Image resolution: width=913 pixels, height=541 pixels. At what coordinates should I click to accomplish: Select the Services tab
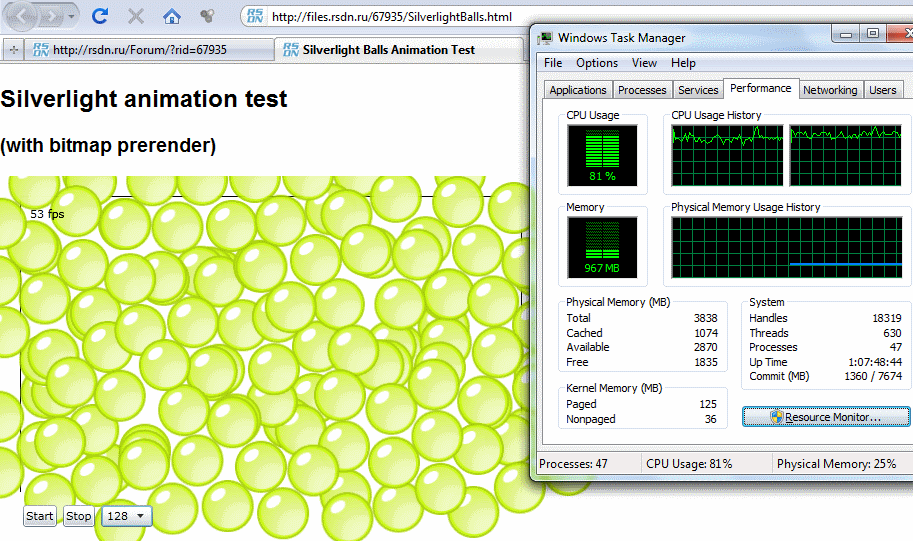click(698, 90)
